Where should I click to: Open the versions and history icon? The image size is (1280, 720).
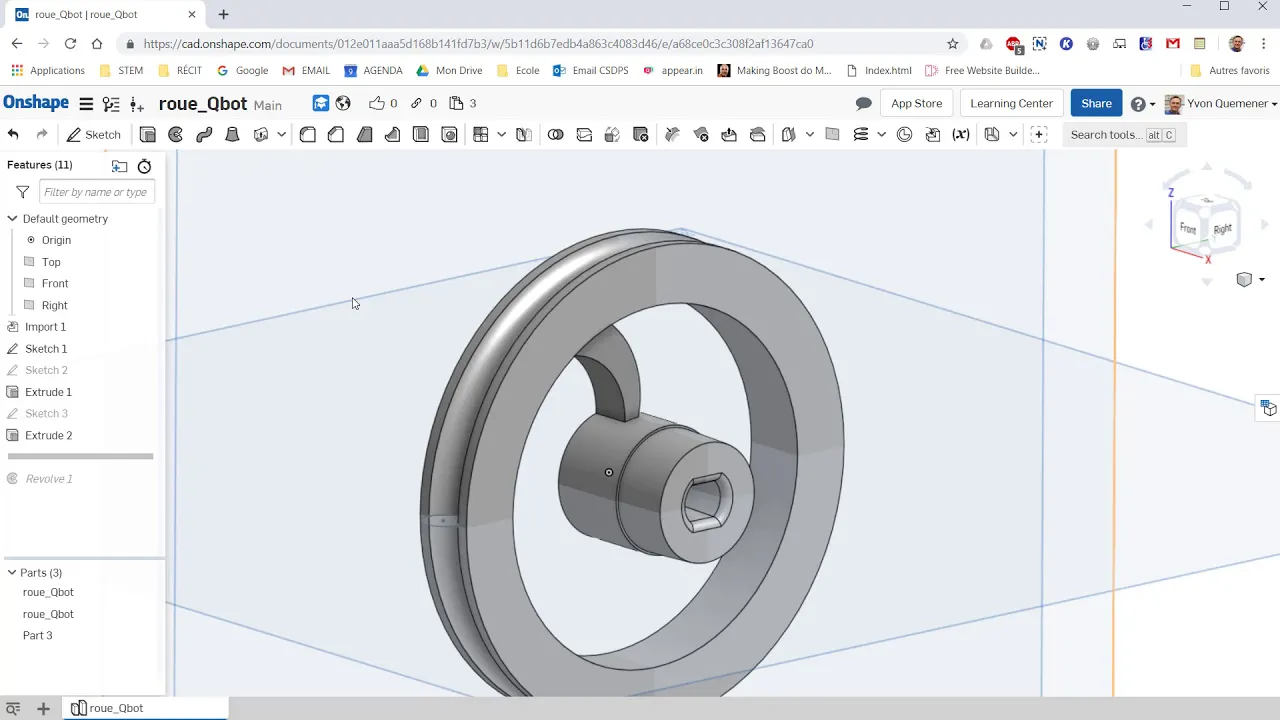111,104
